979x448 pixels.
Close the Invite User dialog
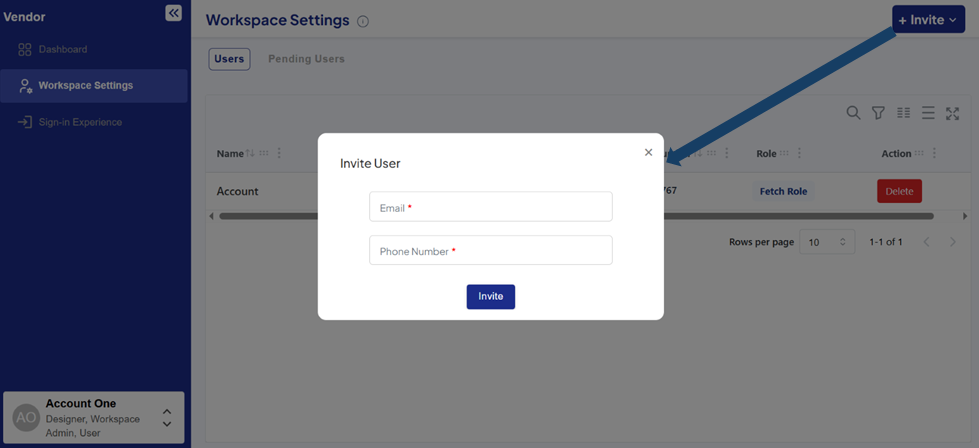648,152
